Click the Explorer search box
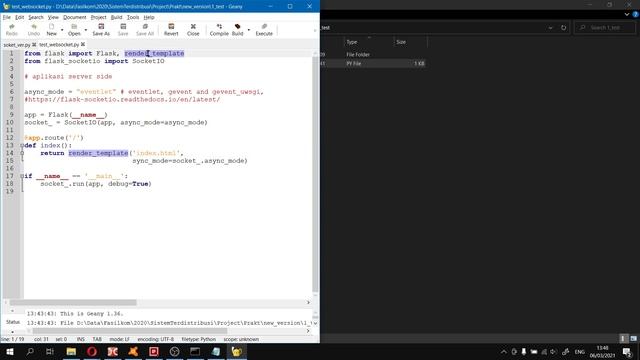Screen dimensions: 640x360 (605, 28)
